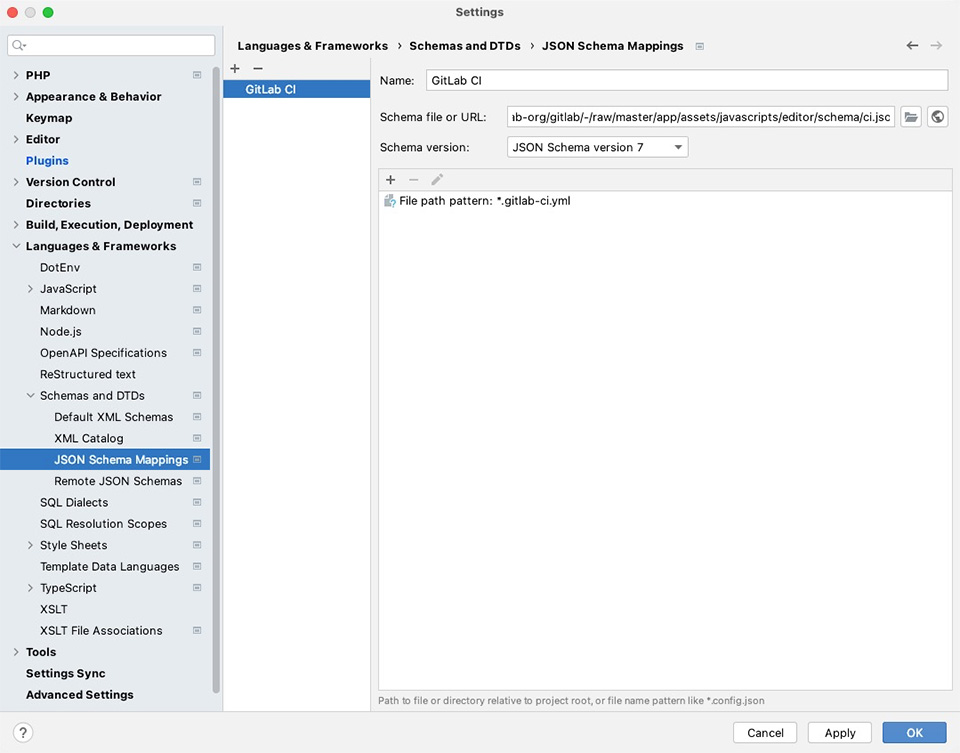Remove the selected file path pattern

tap(414, 179)
